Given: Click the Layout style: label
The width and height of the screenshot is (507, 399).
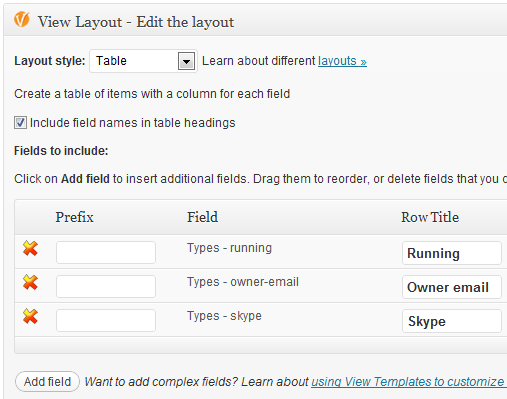Looking at the screenshot, I should pos(50,61).
